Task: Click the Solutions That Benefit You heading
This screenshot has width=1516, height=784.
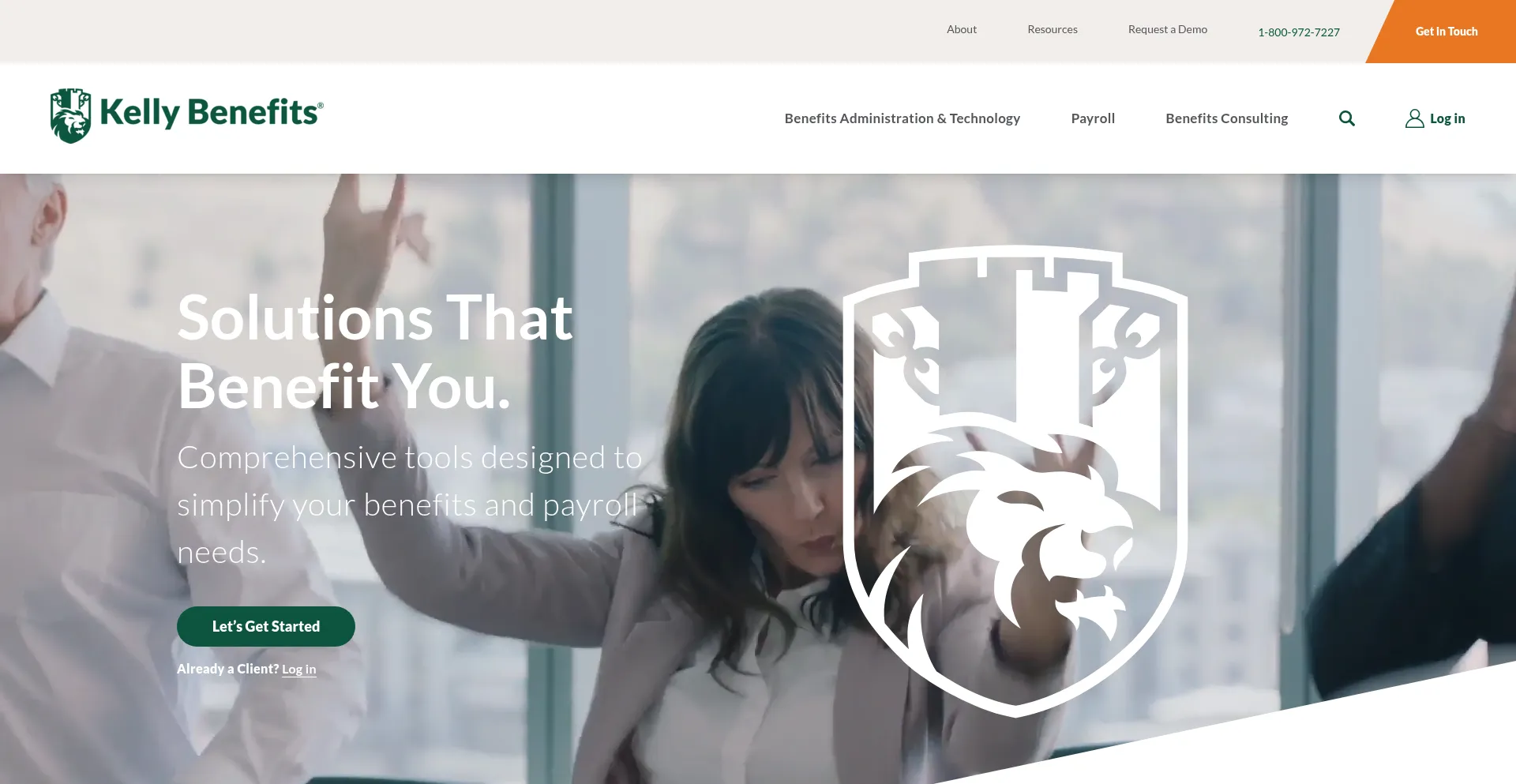Action: click(x=375, y=352)
